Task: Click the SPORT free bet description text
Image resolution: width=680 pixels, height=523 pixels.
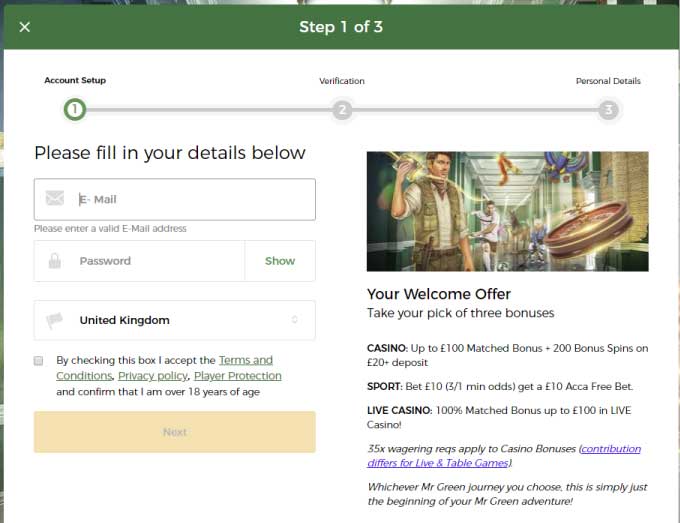Action: click(x=500, y=386)
